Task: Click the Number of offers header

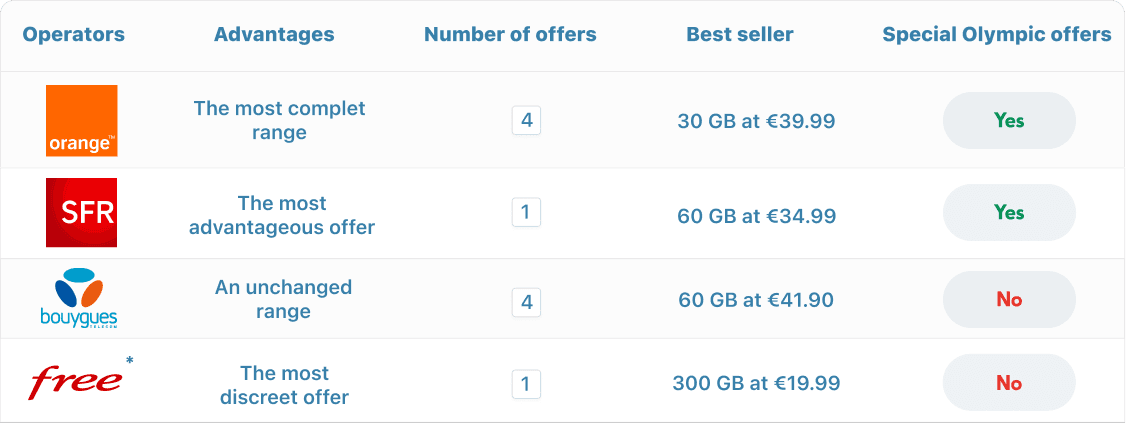Action: coord(510,34)
